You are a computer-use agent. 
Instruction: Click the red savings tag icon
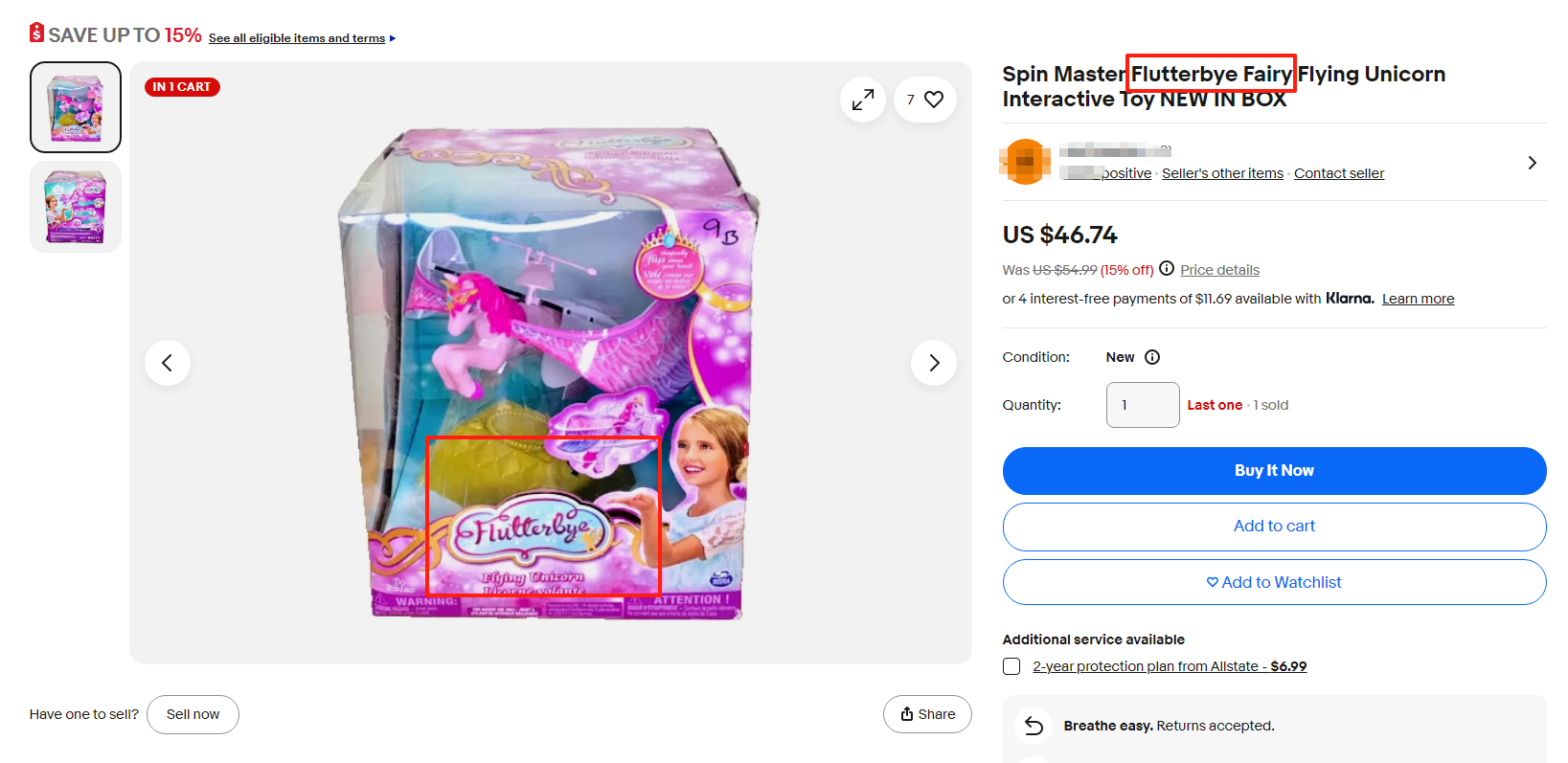[x=36, y=34]
